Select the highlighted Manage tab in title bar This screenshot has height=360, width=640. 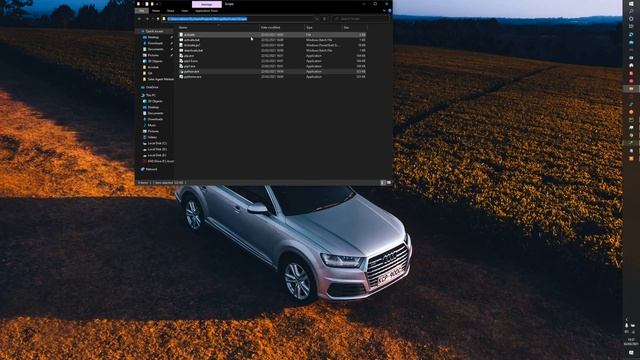click(207, 4)
